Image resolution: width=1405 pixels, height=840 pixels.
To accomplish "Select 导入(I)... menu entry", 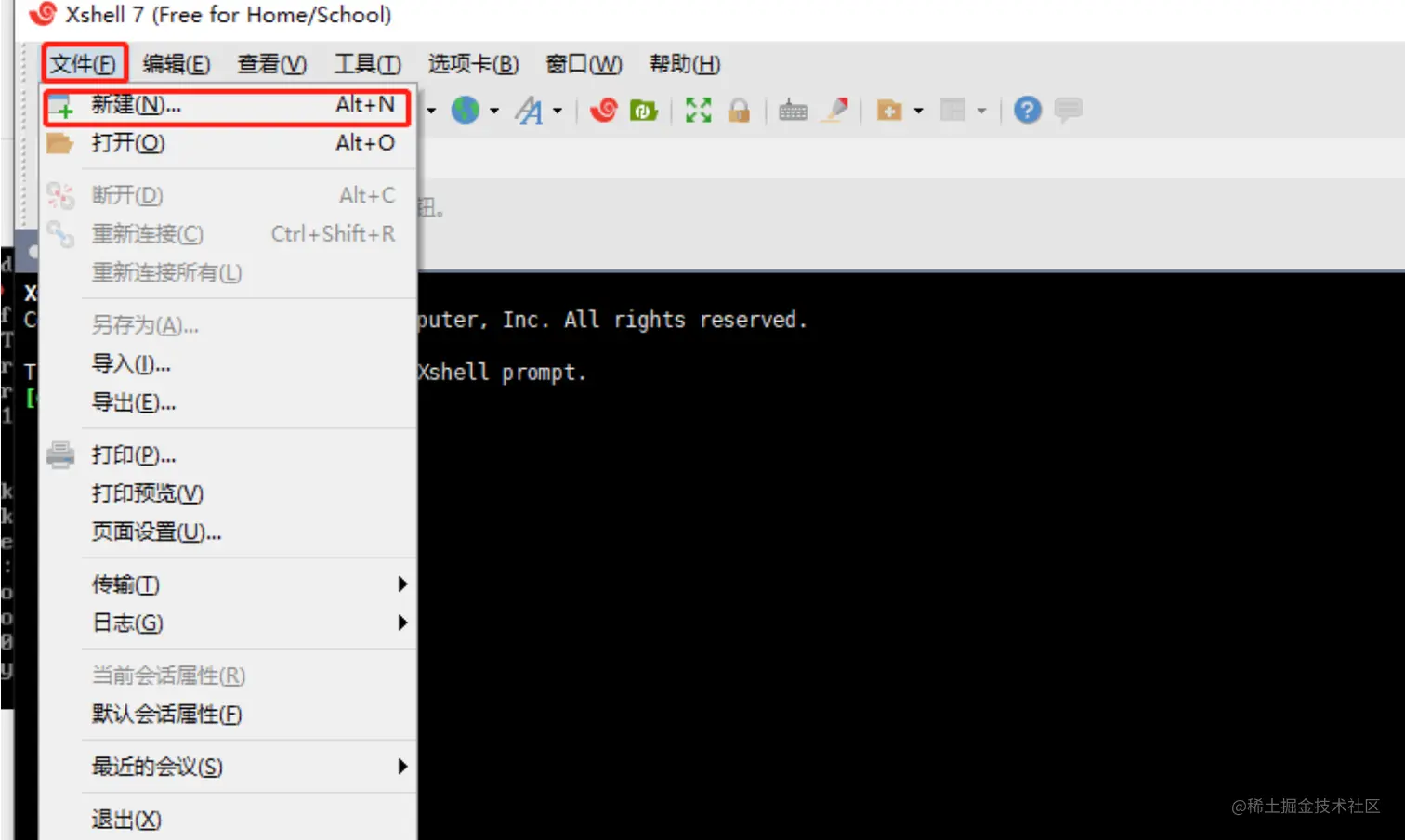I will pos(228,364).
